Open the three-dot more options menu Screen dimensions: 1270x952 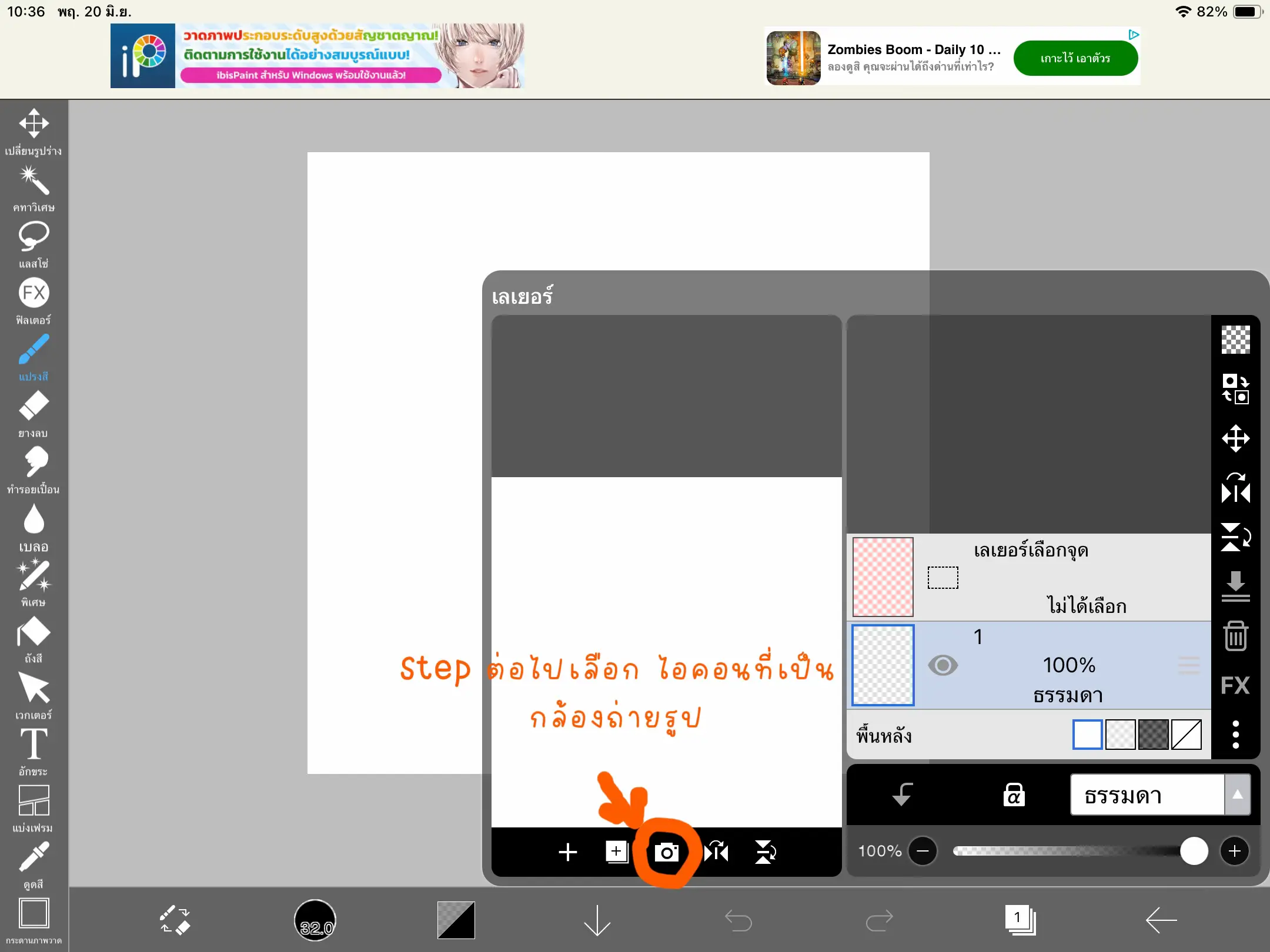(x=1235, y=734)
